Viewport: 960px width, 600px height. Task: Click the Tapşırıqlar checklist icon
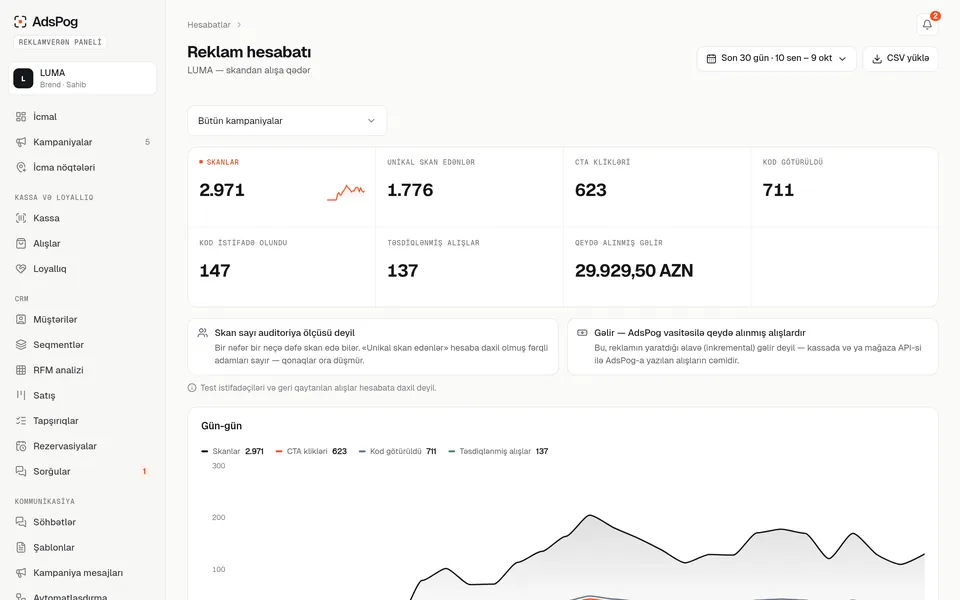click(21, 421)
